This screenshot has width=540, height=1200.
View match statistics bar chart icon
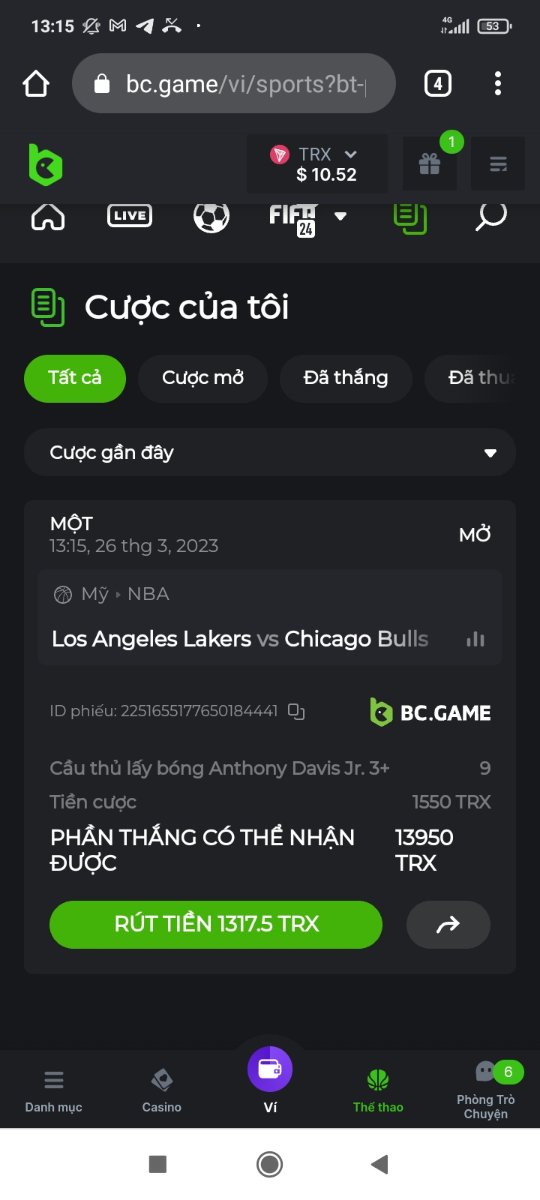(x=475, y=639)
